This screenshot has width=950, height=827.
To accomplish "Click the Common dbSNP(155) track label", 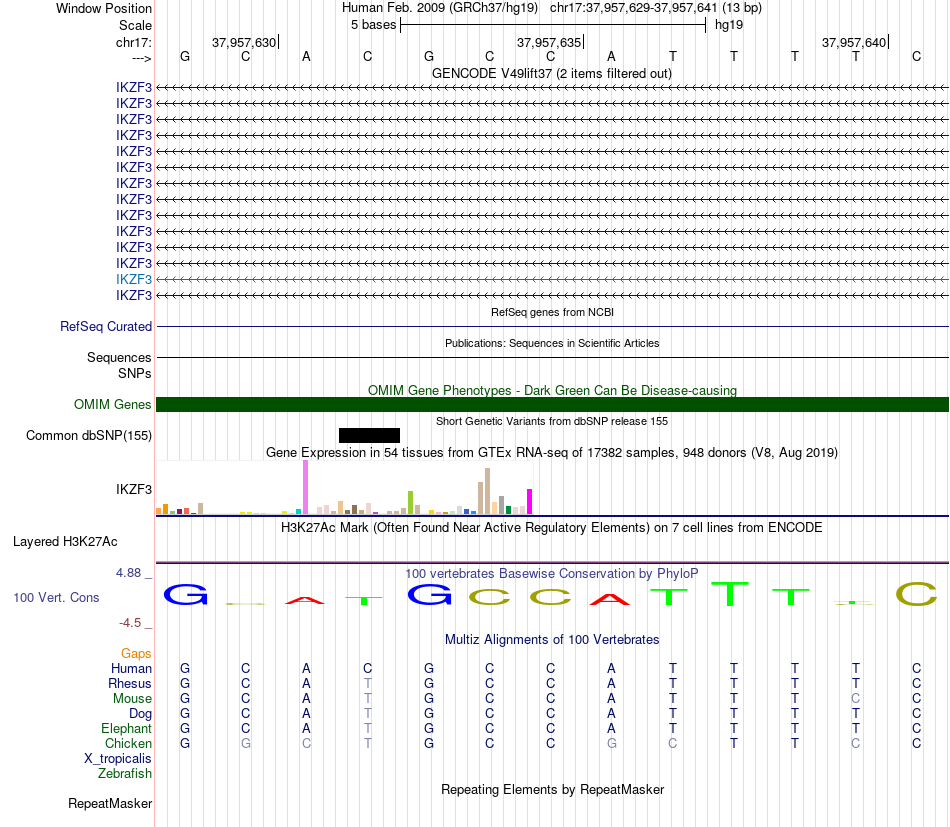I will (x=89, y=436).
